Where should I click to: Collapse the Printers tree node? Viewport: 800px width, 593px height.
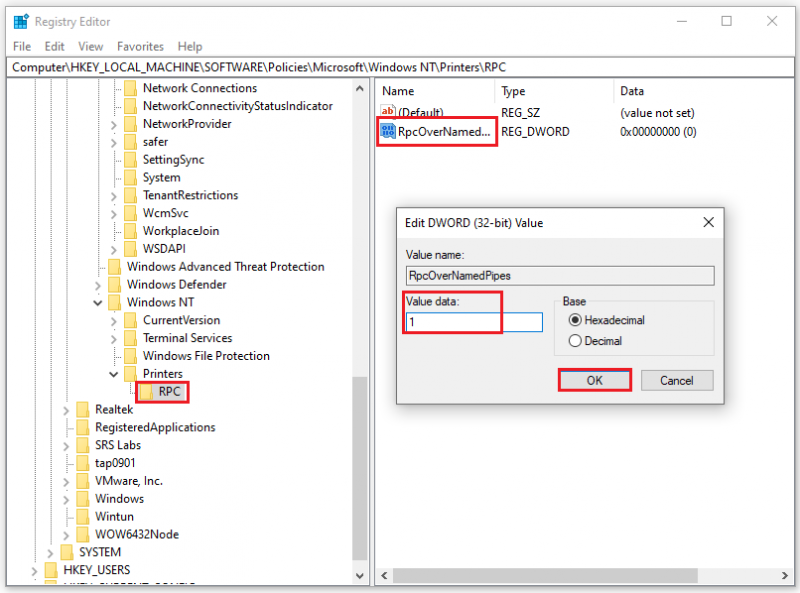(x=113, y=375)
